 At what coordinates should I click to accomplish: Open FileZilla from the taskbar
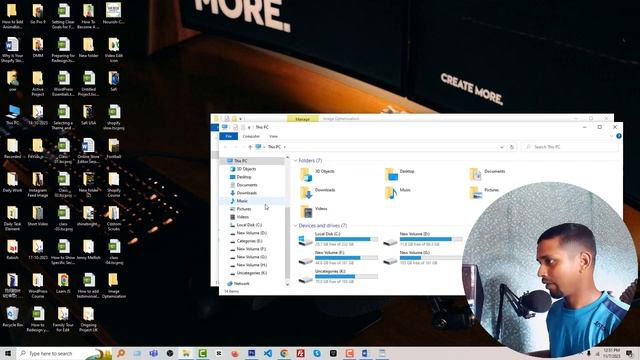pos(300,353)
